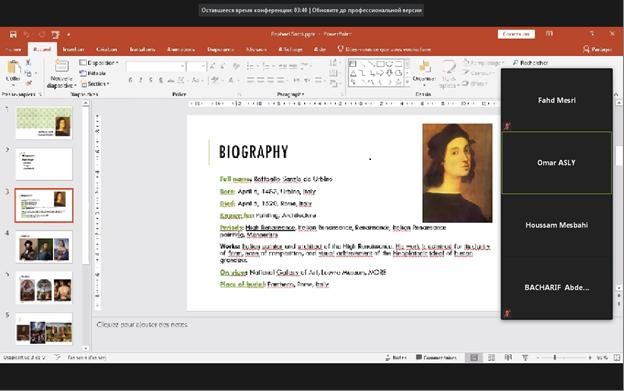Click Commentaires in status bar
The width and height of the screenshot is (624, 391).
click(x=436, y=358)
